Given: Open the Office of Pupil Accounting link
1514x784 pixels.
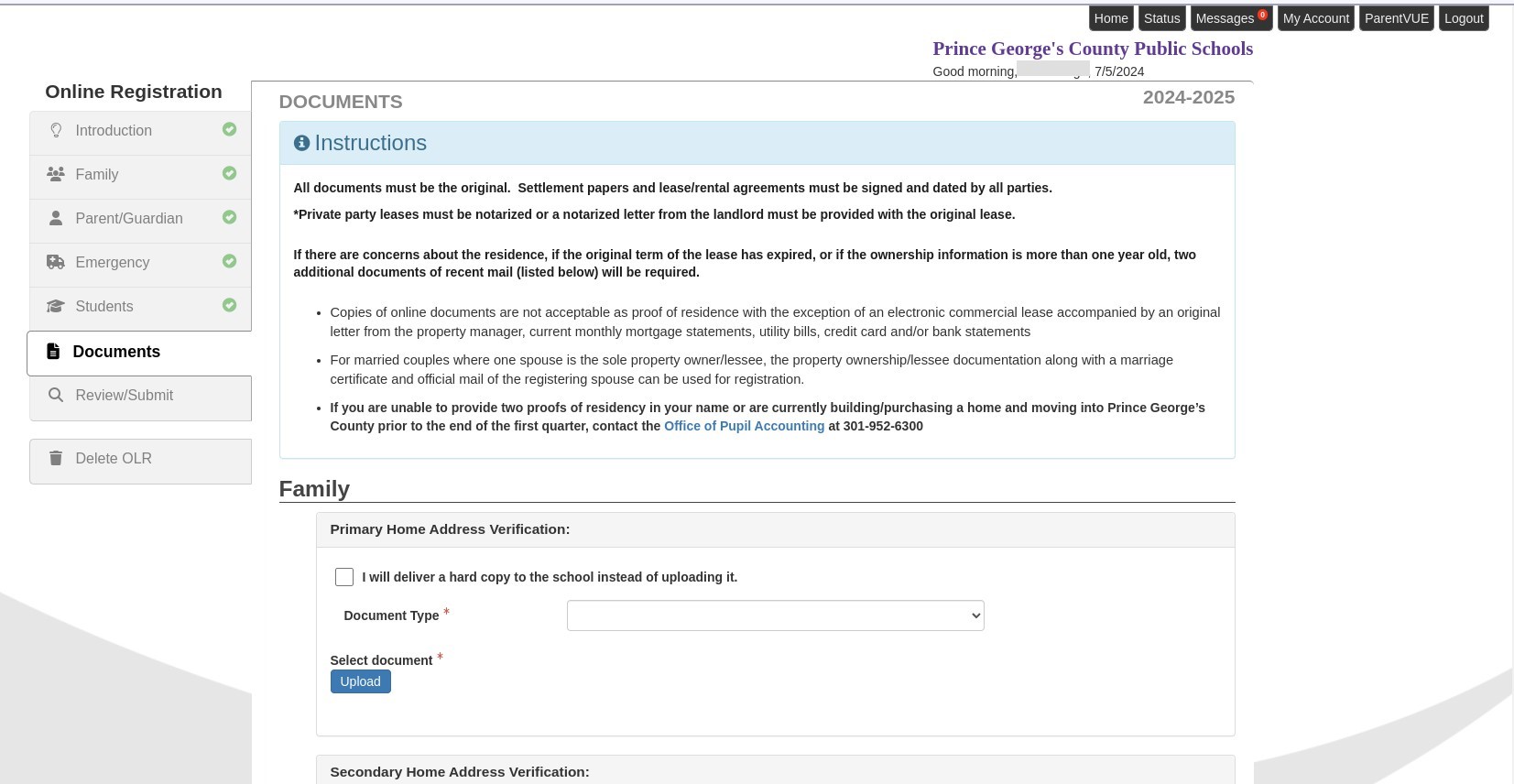Looking at the screenshot, I should coord(744,426).
